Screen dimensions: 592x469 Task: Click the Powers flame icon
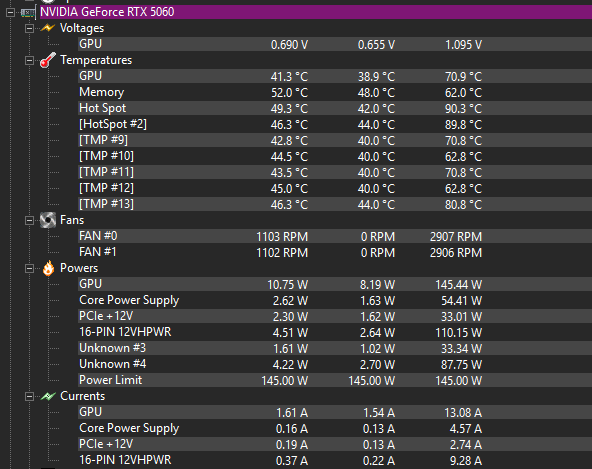tap(48, 268)
